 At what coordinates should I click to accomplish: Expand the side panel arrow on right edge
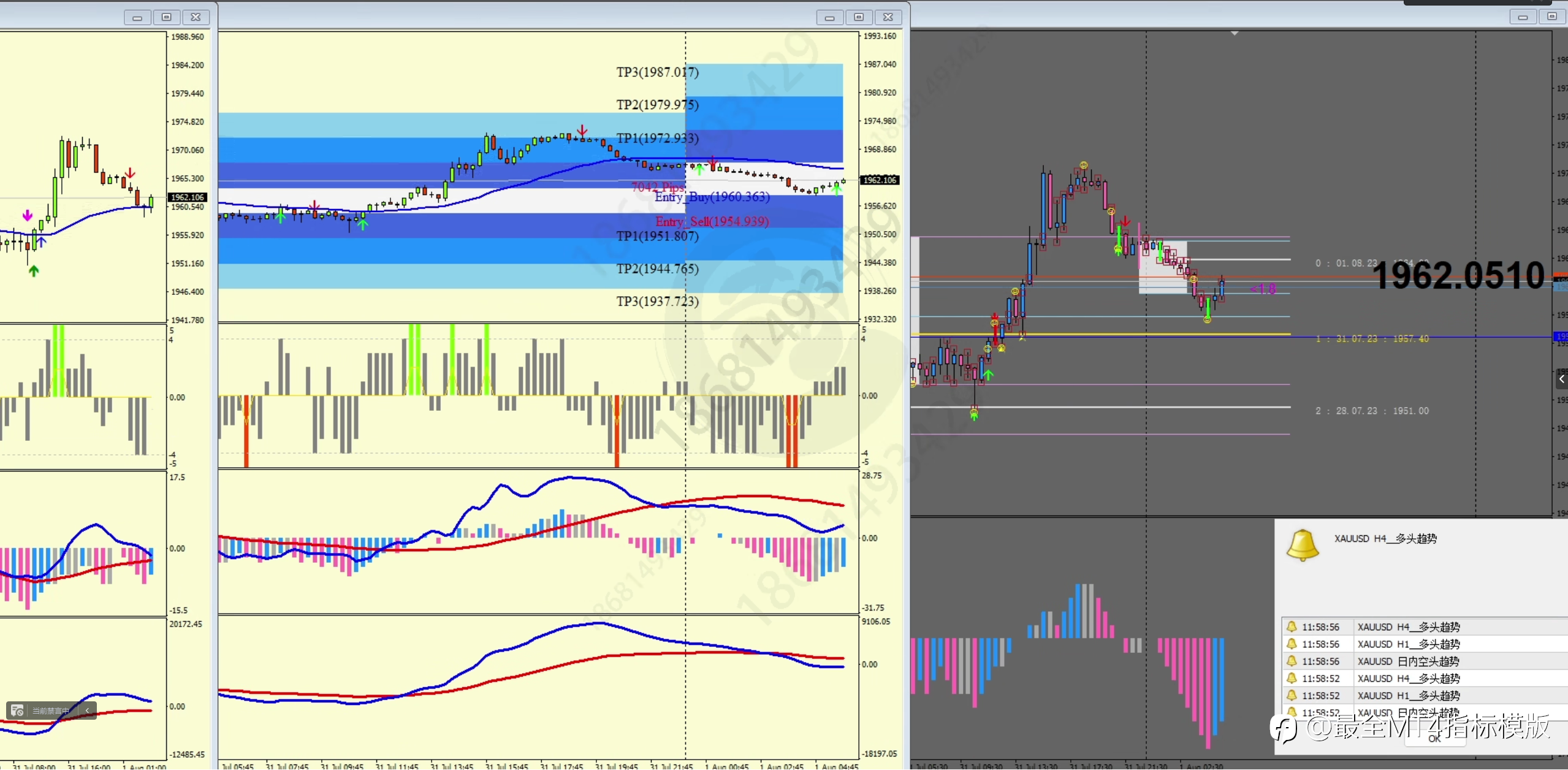pos(1561,379)
